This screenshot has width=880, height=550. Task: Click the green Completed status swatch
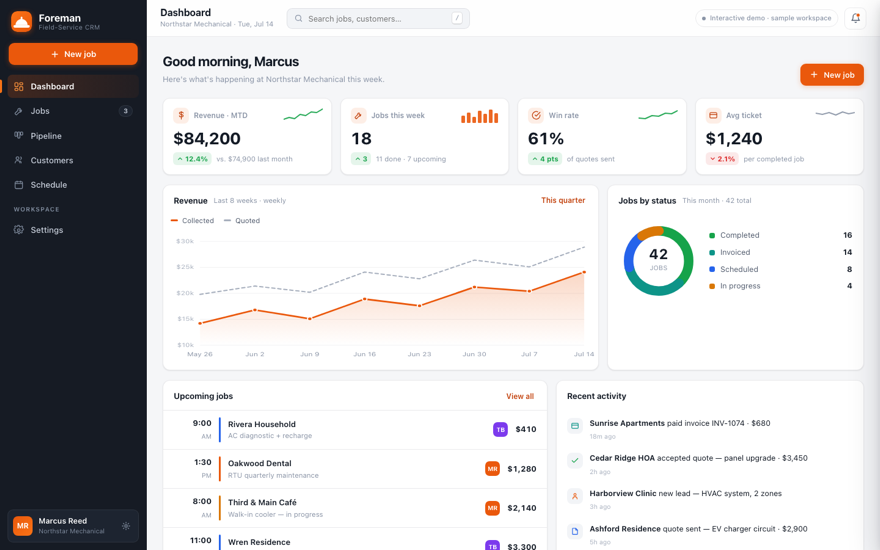pyautogui.click(x=712, y=235)
